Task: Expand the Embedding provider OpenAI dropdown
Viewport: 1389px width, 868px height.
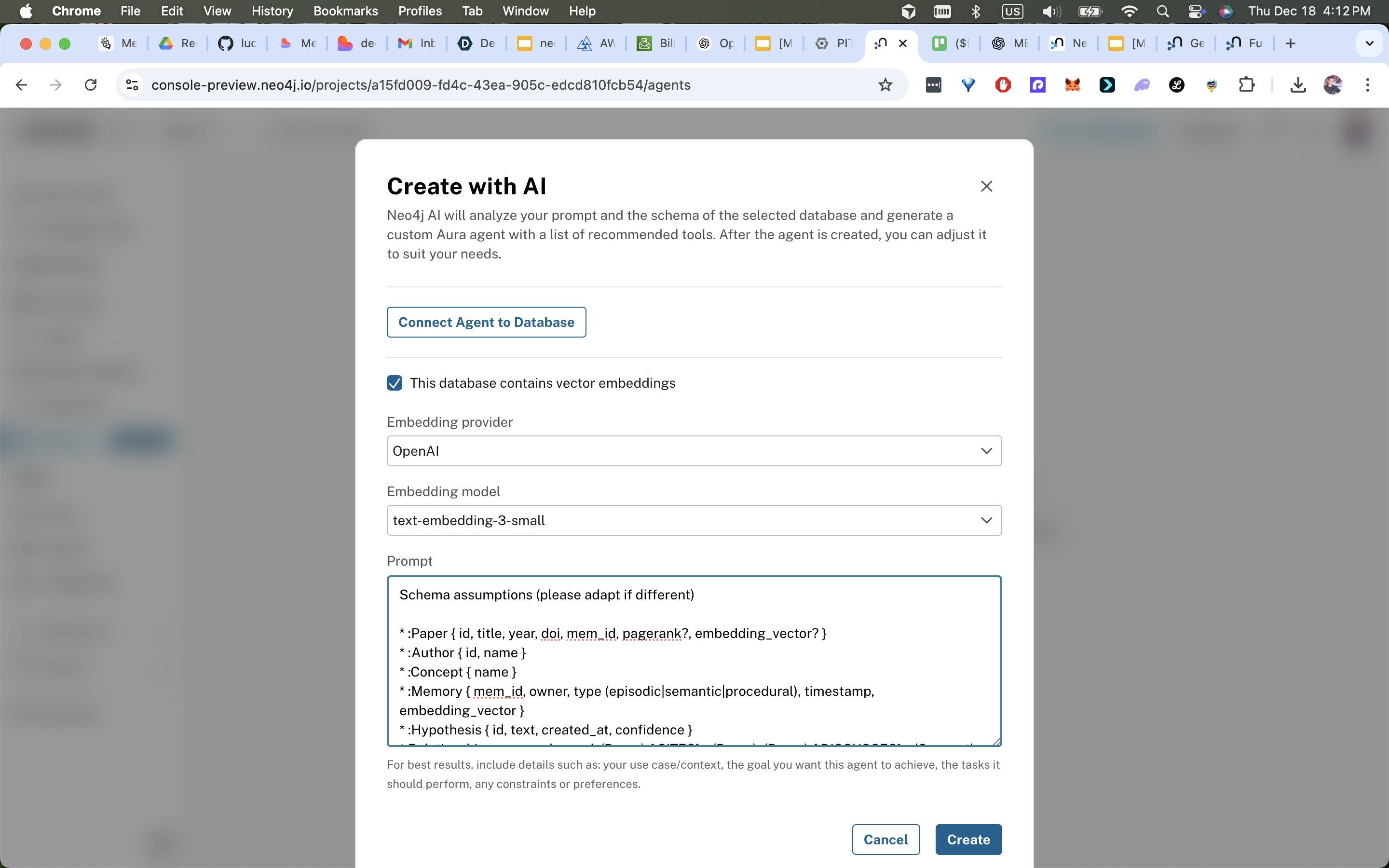Action: click(x=694, y=451)
